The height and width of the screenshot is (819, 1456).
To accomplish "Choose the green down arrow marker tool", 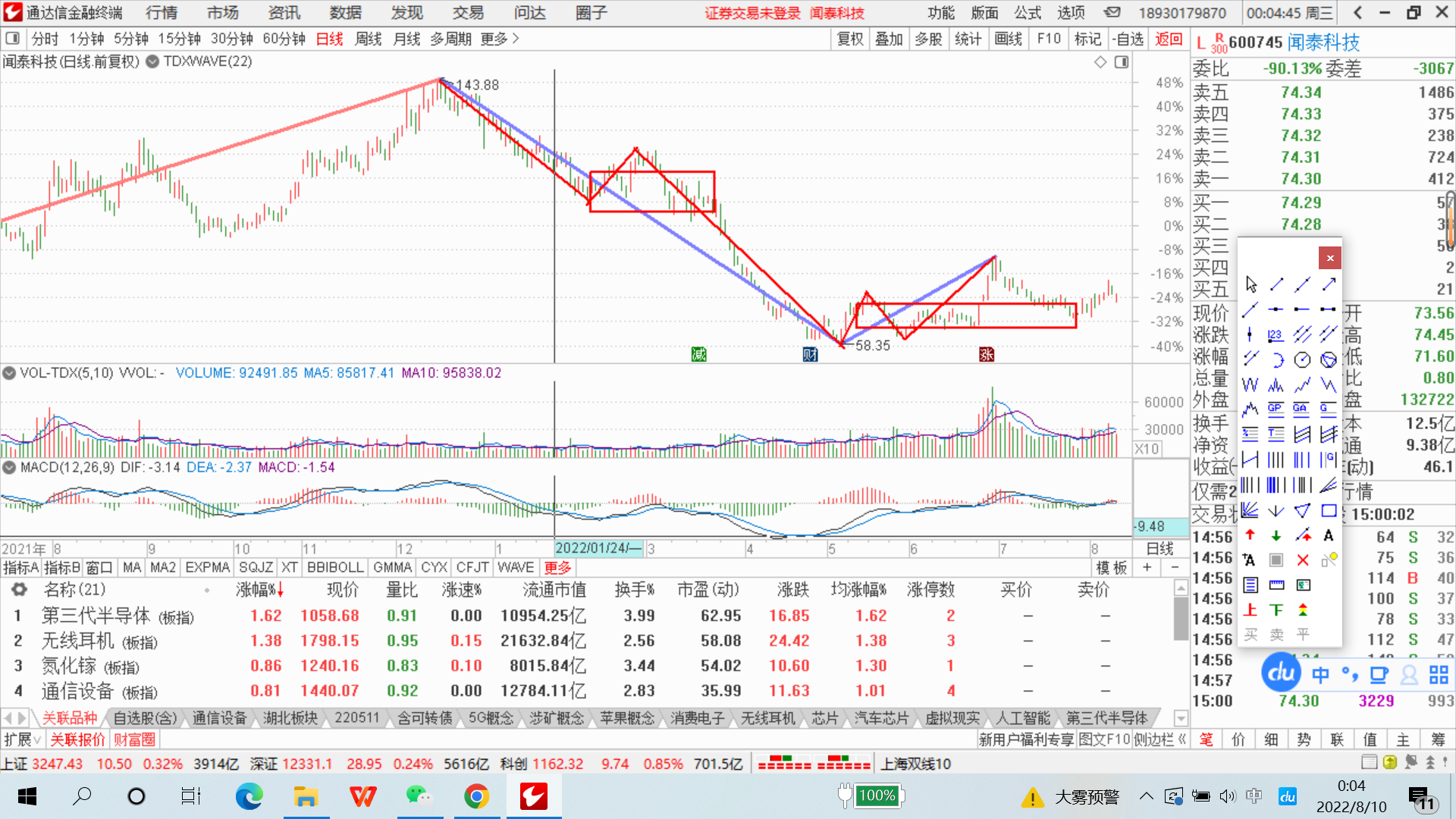I will coord(1276,535).
